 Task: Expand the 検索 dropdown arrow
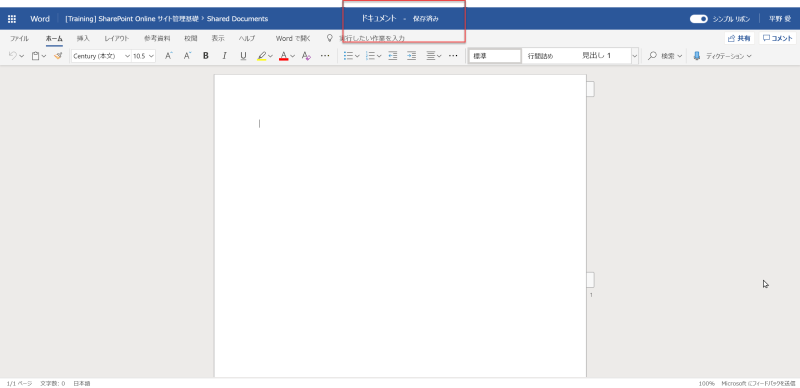click(x=680, y=56)
